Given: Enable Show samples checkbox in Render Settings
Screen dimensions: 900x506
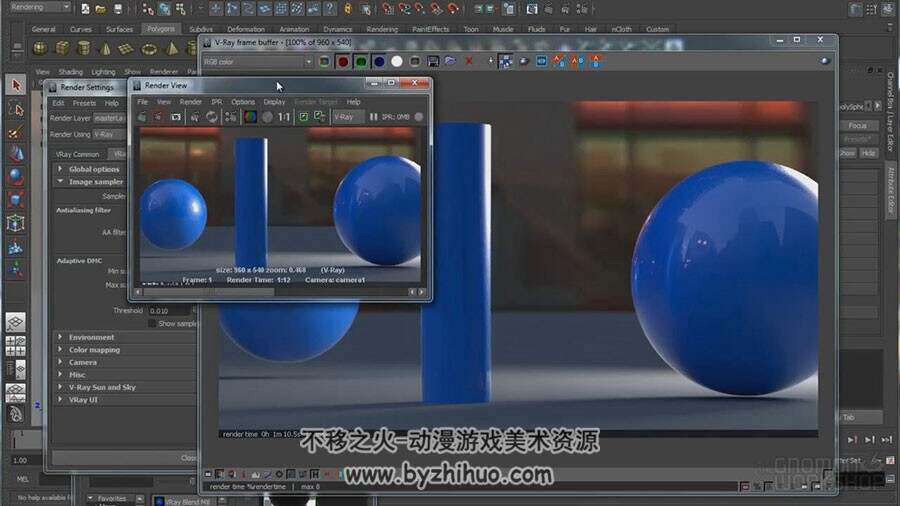Looking at the screenshot, I should pyautogui.click(x=152, y=324).
